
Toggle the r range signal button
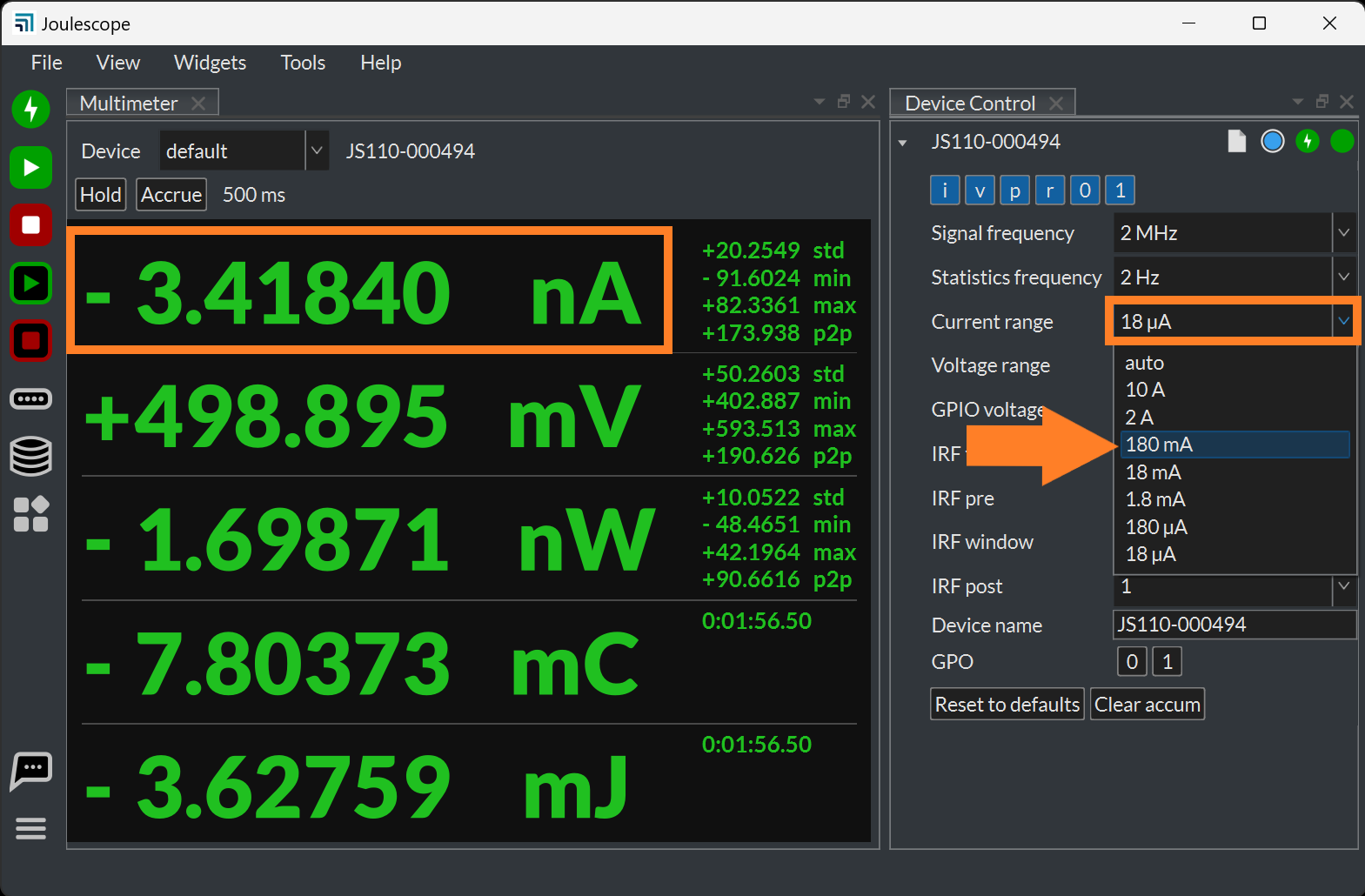[x=1050, y=191]
